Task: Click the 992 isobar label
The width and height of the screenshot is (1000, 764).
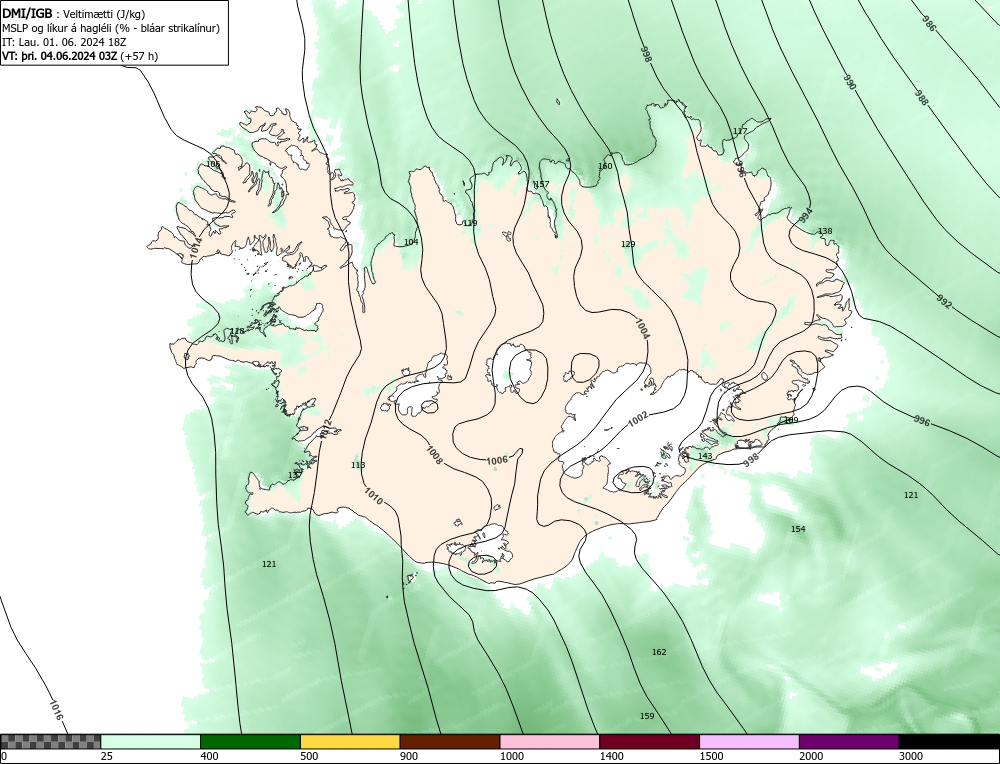Action: pos(945,301)
